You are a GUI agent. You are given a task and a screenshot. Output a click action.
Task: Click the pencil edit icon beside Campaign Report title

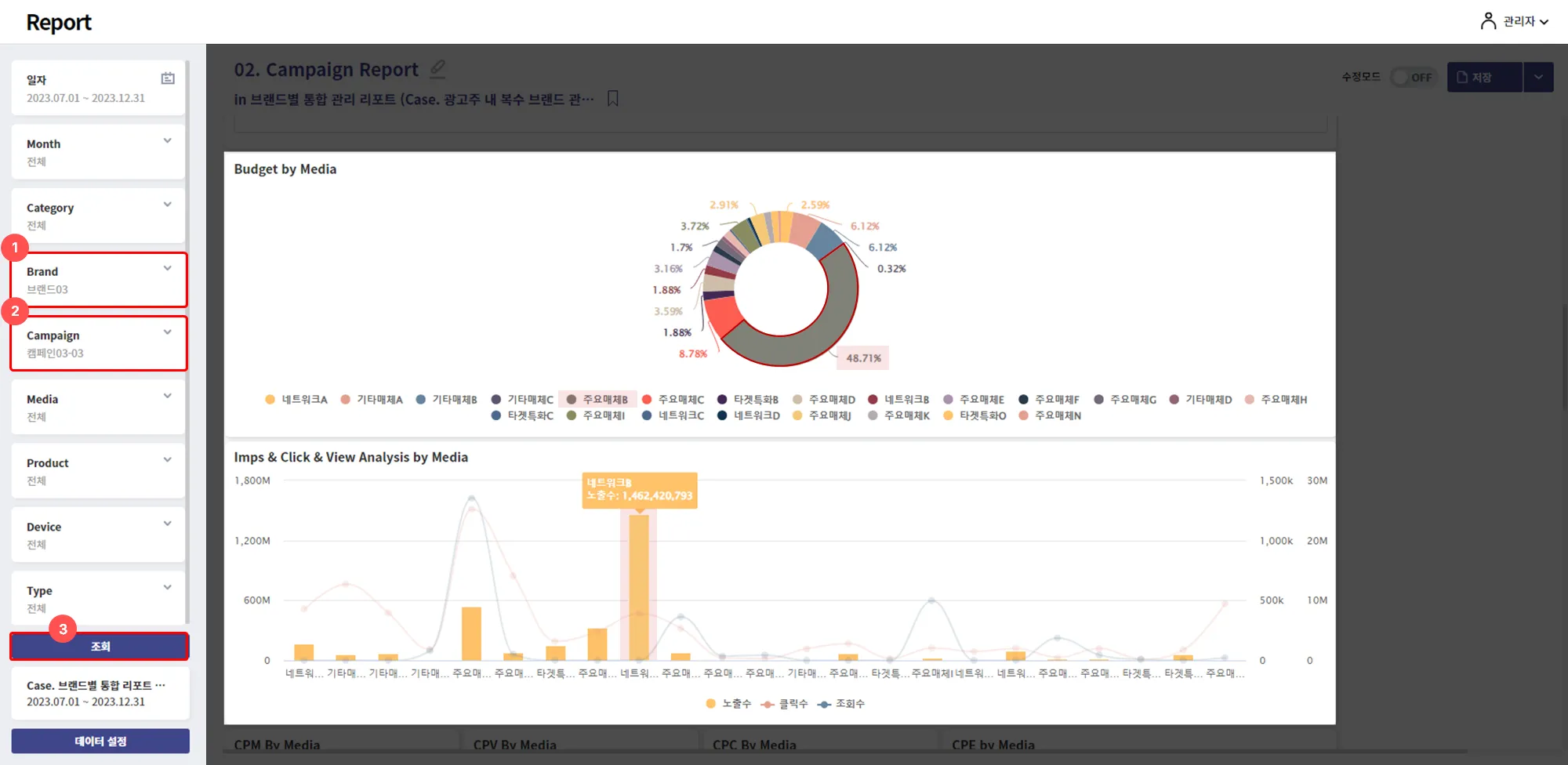tap(438, 69)
